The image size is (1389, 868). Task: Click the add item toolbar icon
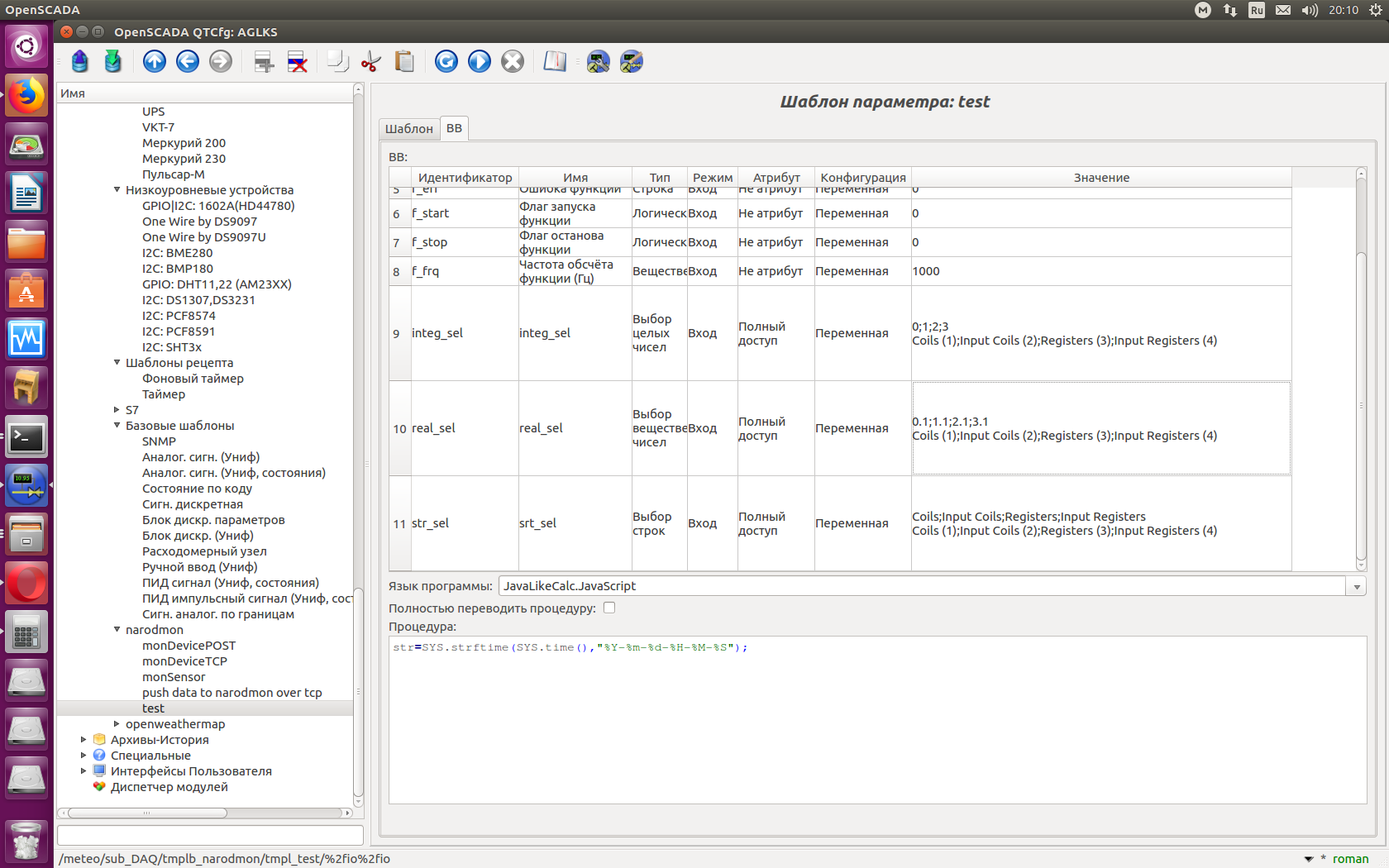(x=264, y=61)
